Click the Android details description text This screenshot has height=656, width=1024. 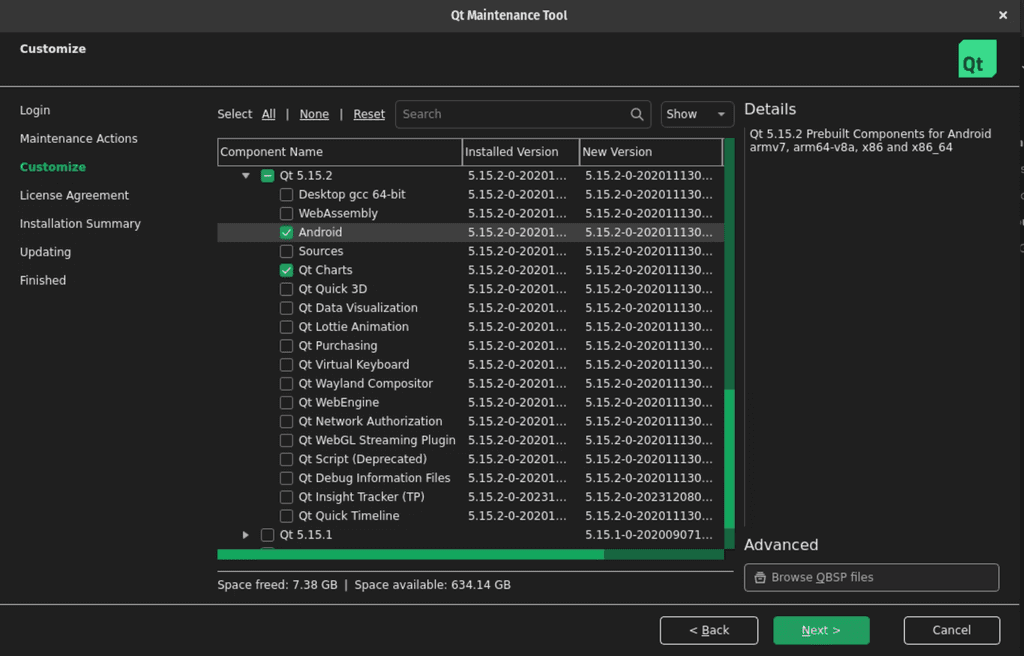click(870, 140)
